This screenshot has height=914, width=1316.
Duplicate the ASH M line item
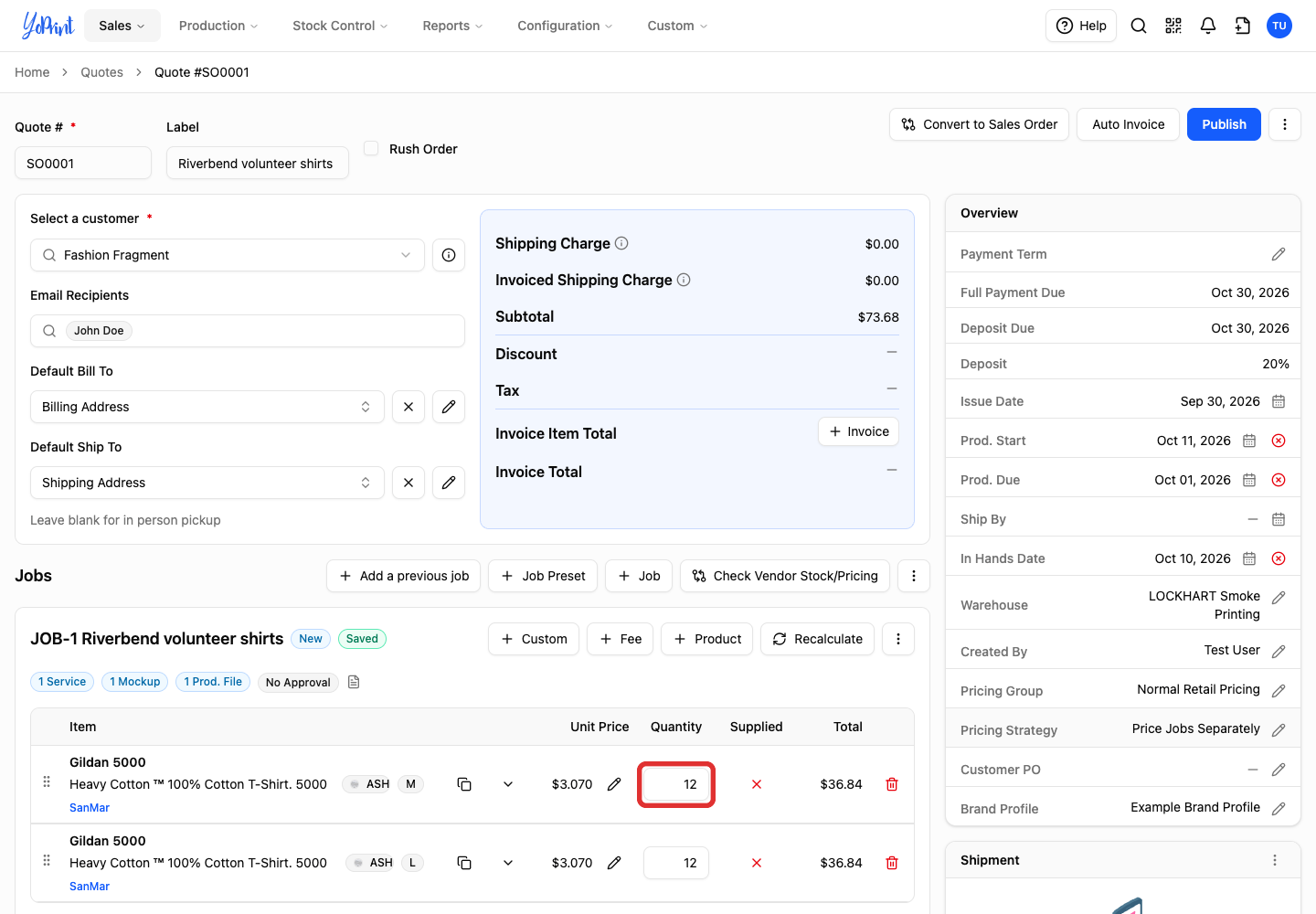(x=464, y=784)
